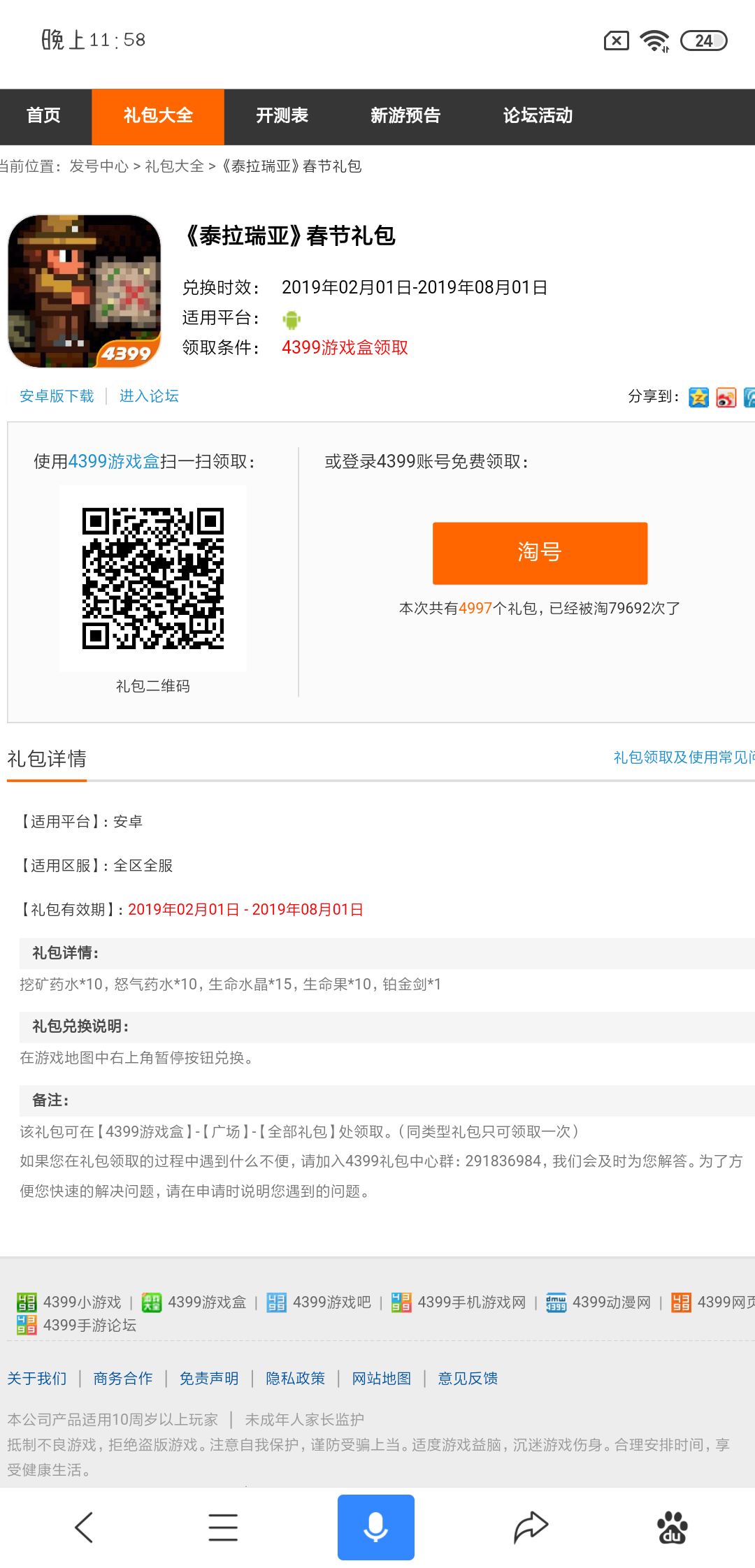The height and width of the screenshot is (1568, 755).
Task: Share to QQ Zone star icon
Action: 698,397
